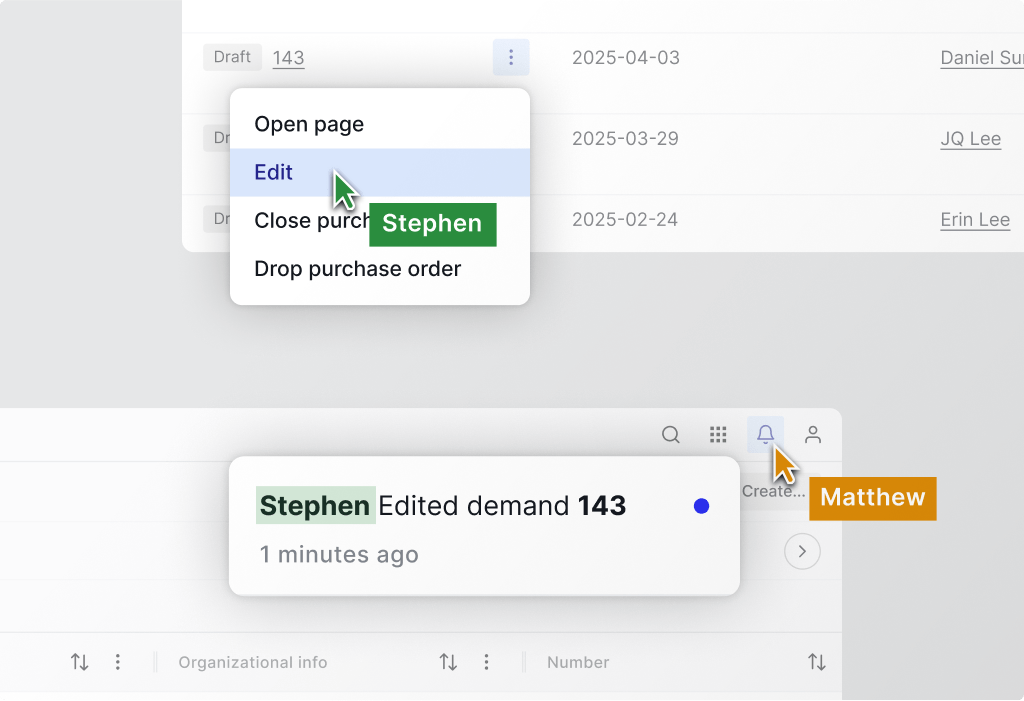Screen dimensions: 1024x701
Task: Open three-dot options left of Organizational info header
Action: pos(118,662)
